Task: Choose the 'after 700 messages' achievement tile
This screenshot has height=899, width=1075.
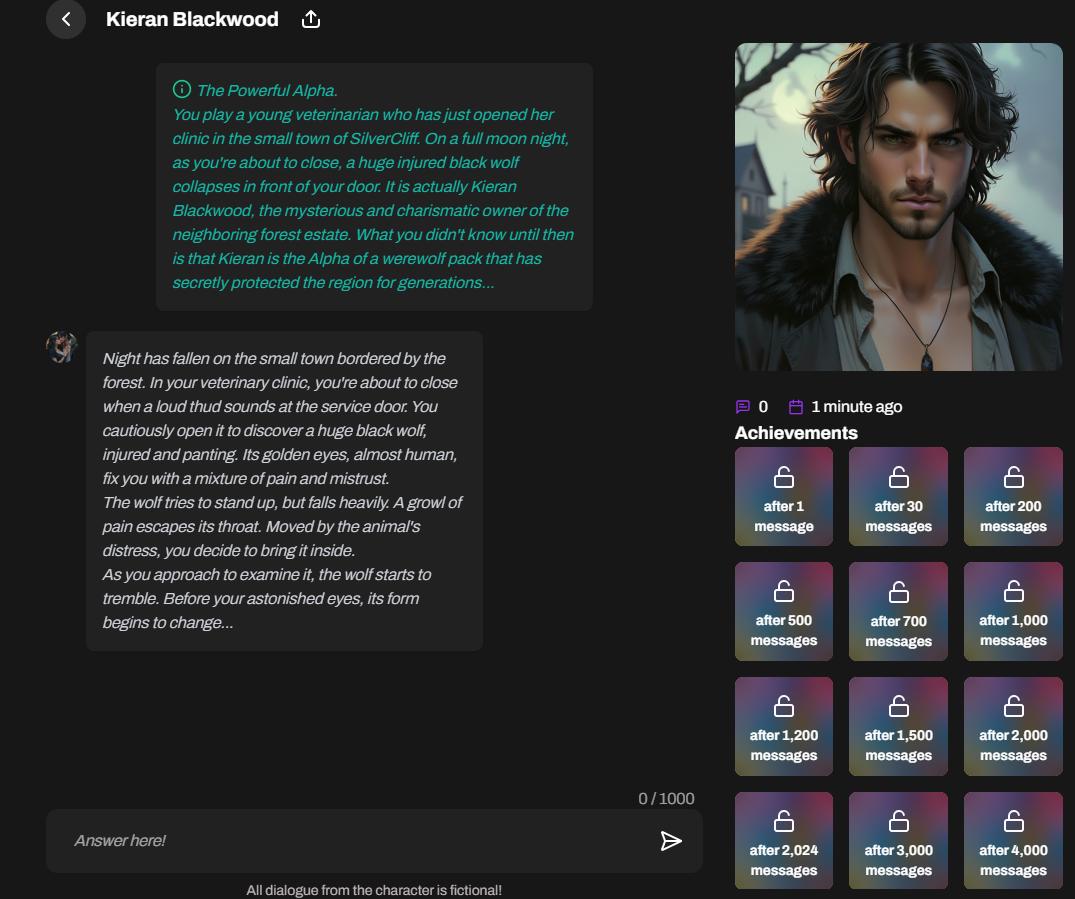Action: click(x=898, y=611)
